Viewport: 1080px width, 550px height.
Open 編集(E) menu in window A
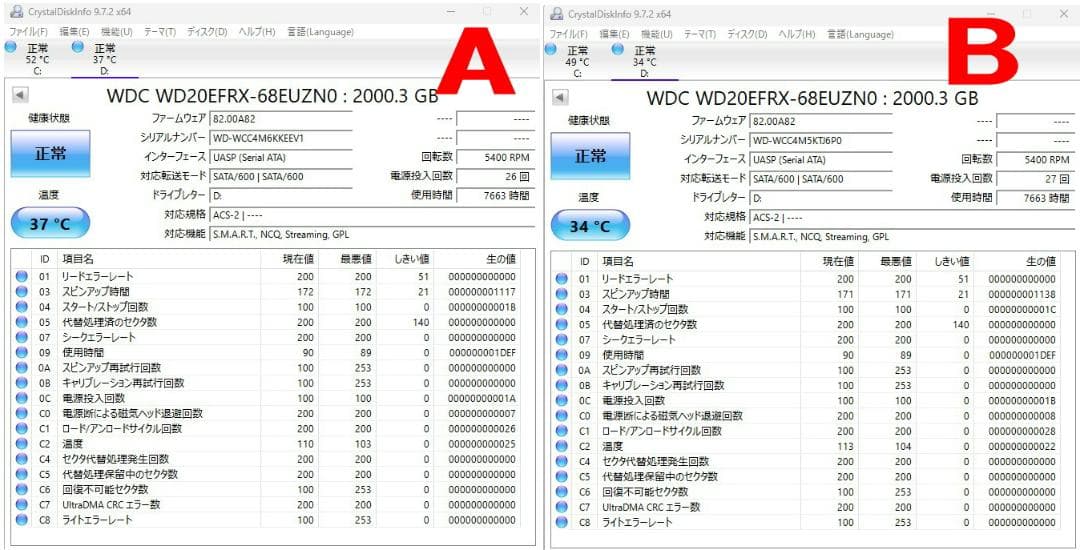tap(74, 32)
